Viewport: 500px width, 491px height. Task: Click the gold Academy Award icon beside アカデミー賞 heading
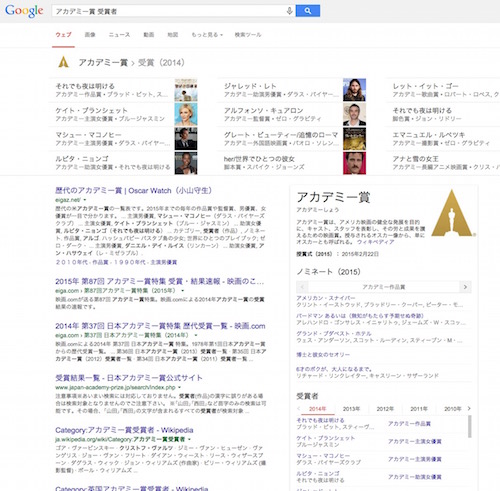click(63, 62)
